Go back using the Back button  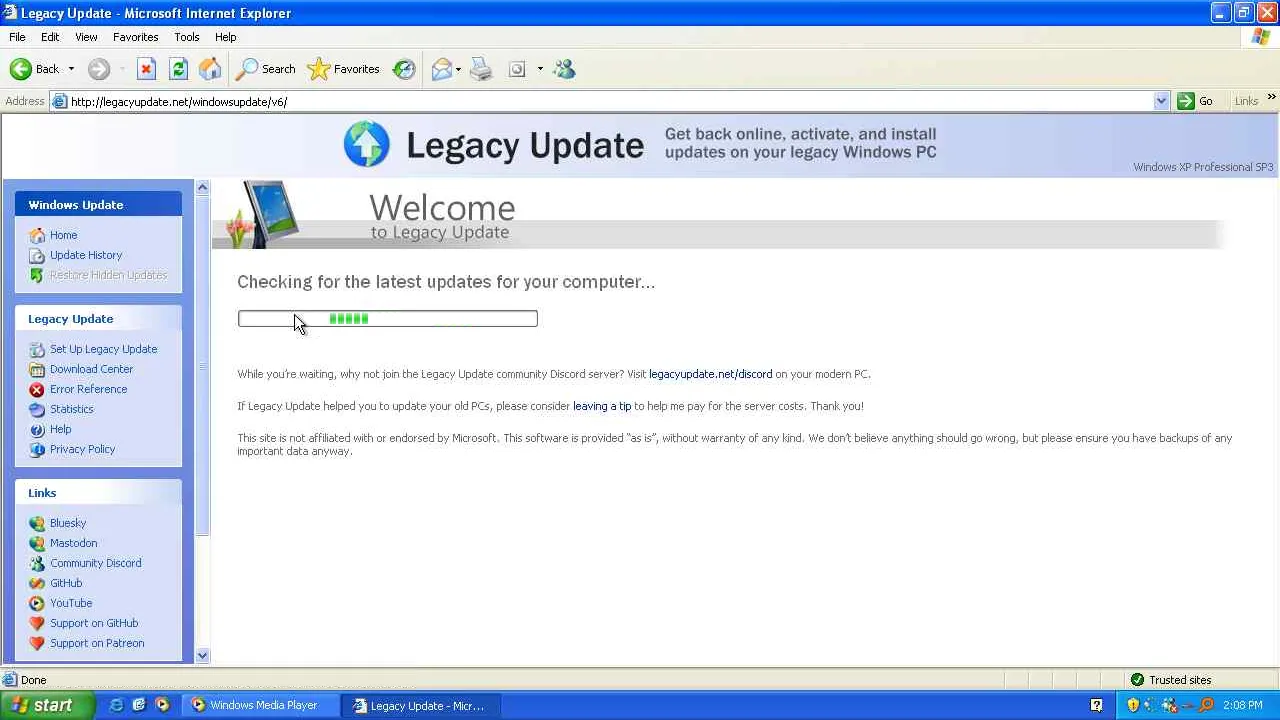coord(35,69)
